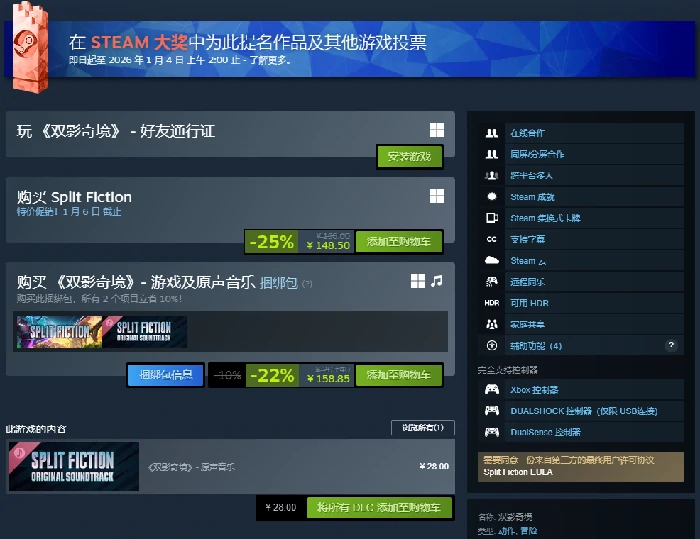Open the Split Fiction Original Soundtrack DLC thumbnail
Viewport: 700px width, 539px height.
(74, 466)
